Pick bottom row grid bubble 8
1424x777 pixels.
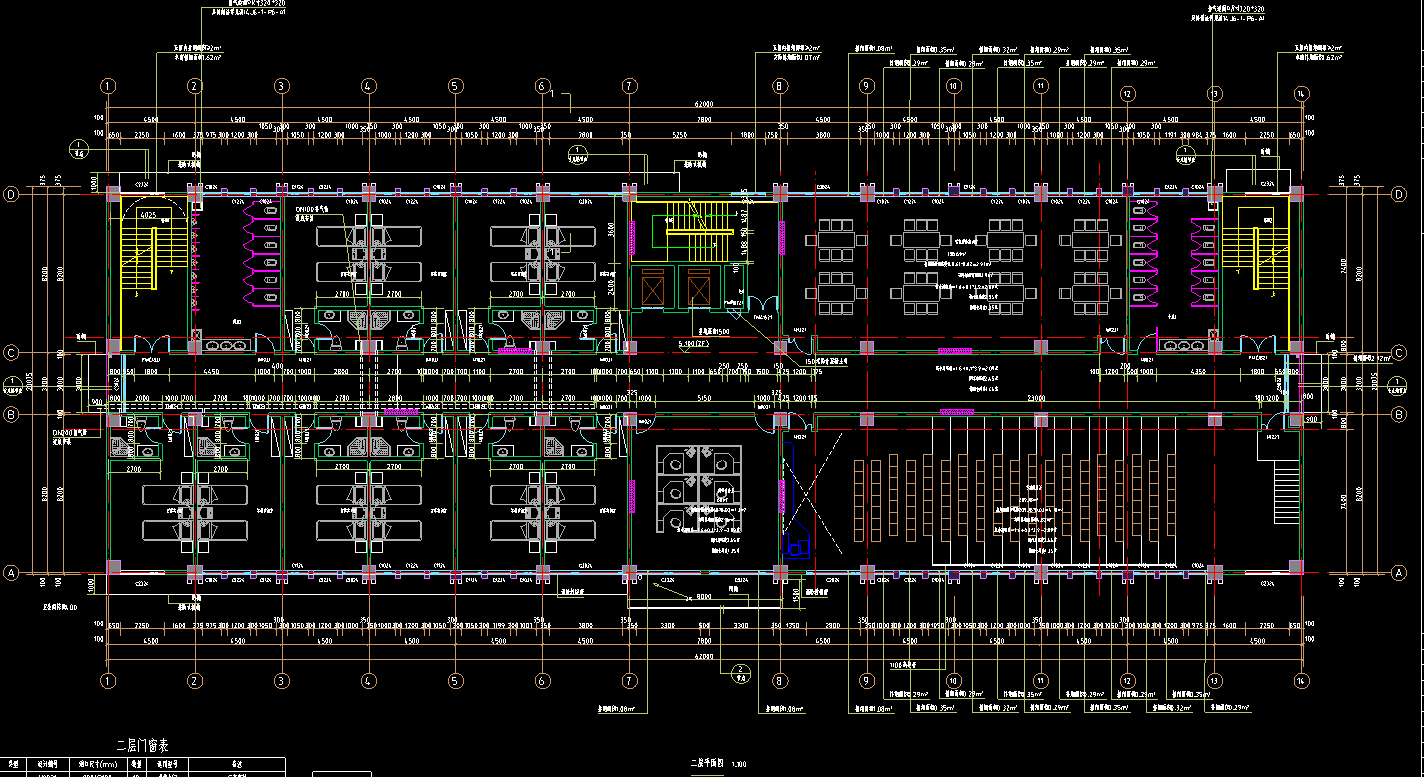[x=779, y=680]
